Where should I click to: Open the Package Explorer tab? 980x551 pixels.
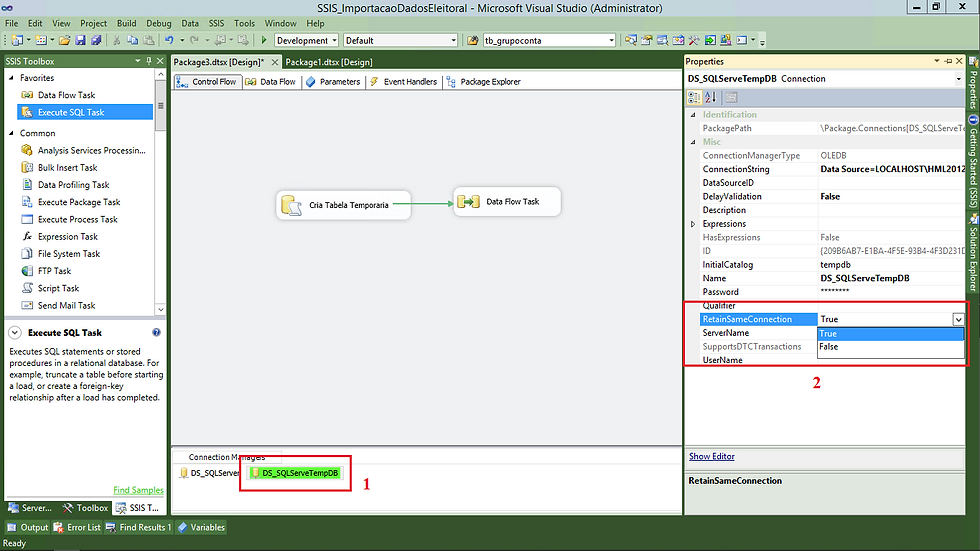point(484,82)
